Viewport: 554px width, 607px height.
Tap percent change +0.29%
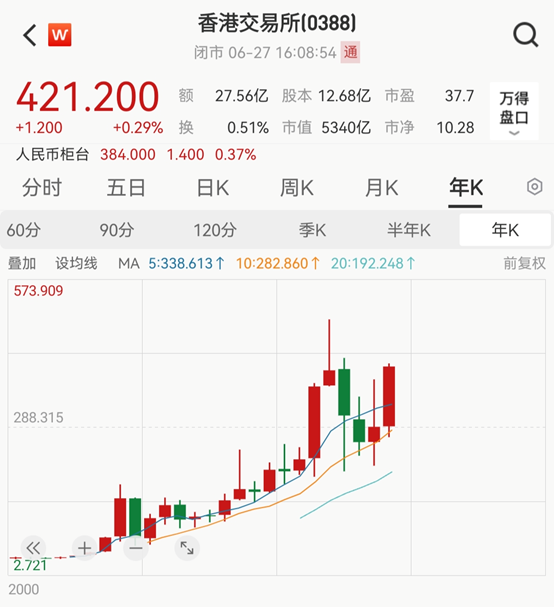pyautogui.click(x=138, y=128)
